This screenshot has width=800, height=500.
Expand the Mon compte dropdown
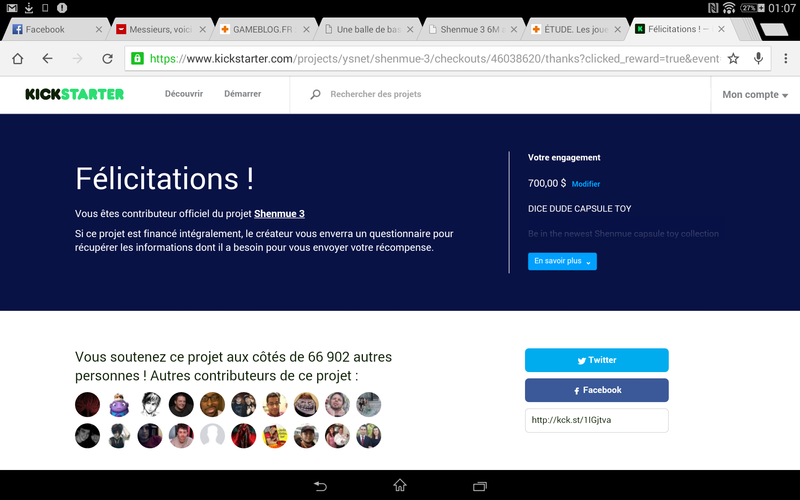click(755, 95)
